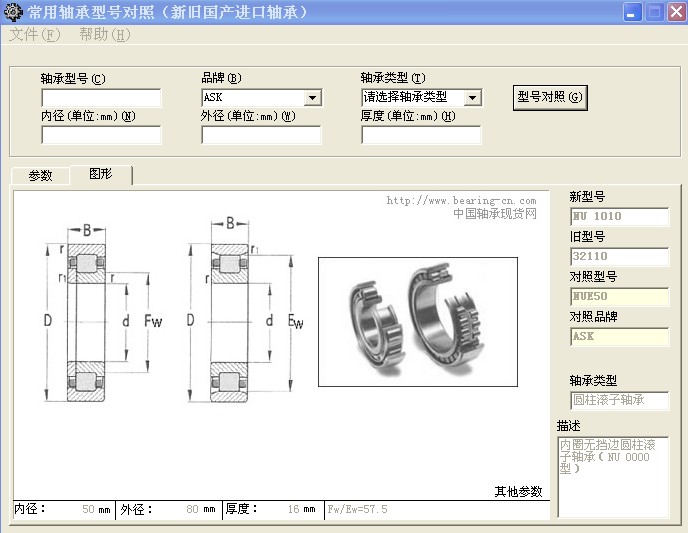Viewport: 688px width, 533px height.
Task: Focus the 外径 (单位:mm) input field
Action: [x=262, y=135]
